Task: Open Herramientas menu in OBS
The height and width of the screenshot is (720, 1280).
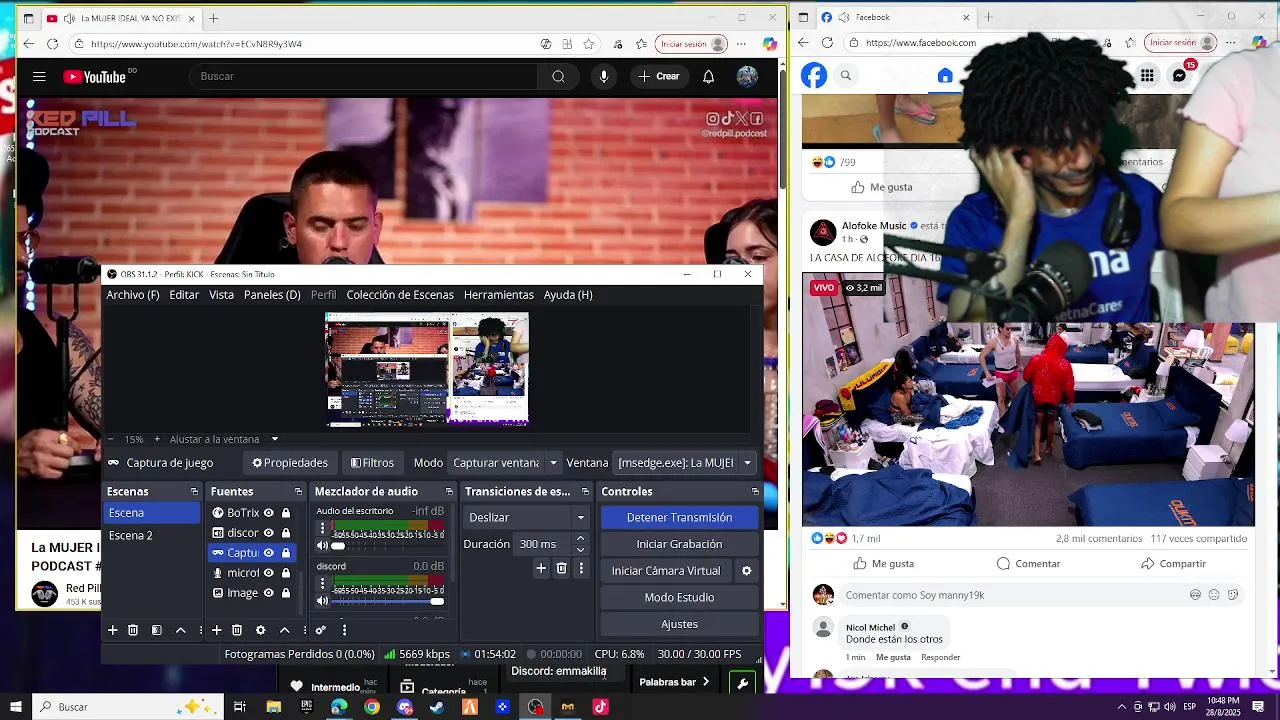Action: [498, 295]
